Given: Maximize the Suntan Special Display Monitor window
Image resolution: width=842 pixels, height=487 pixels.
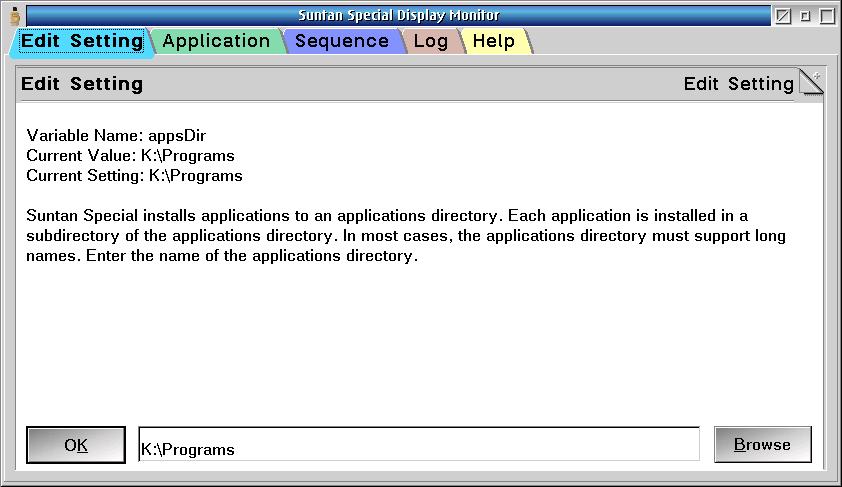Looking at the screenshot, I should point(827,16).
